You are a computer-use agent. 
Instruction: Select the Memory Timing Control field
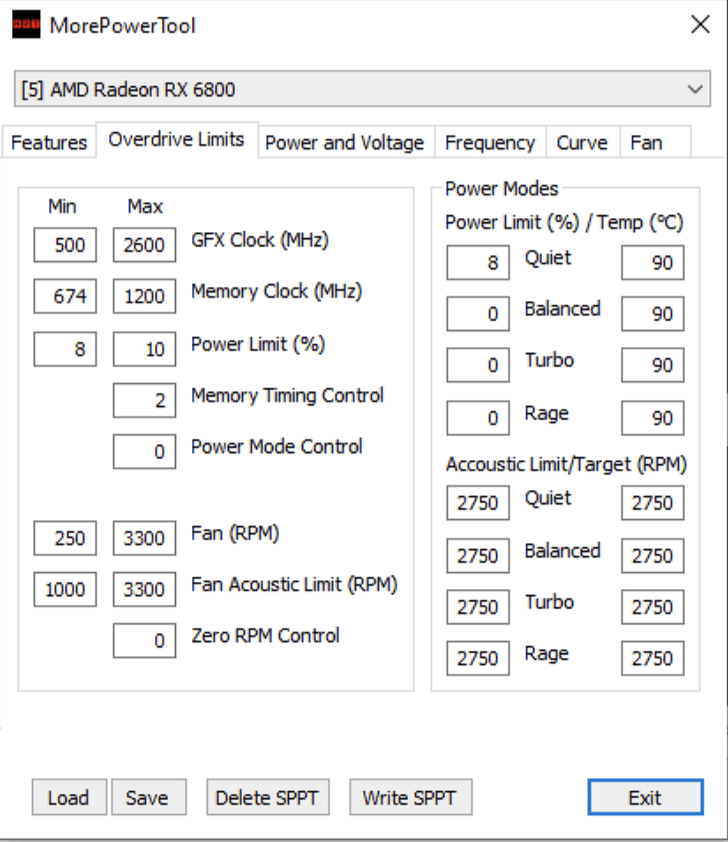point(144,401)
